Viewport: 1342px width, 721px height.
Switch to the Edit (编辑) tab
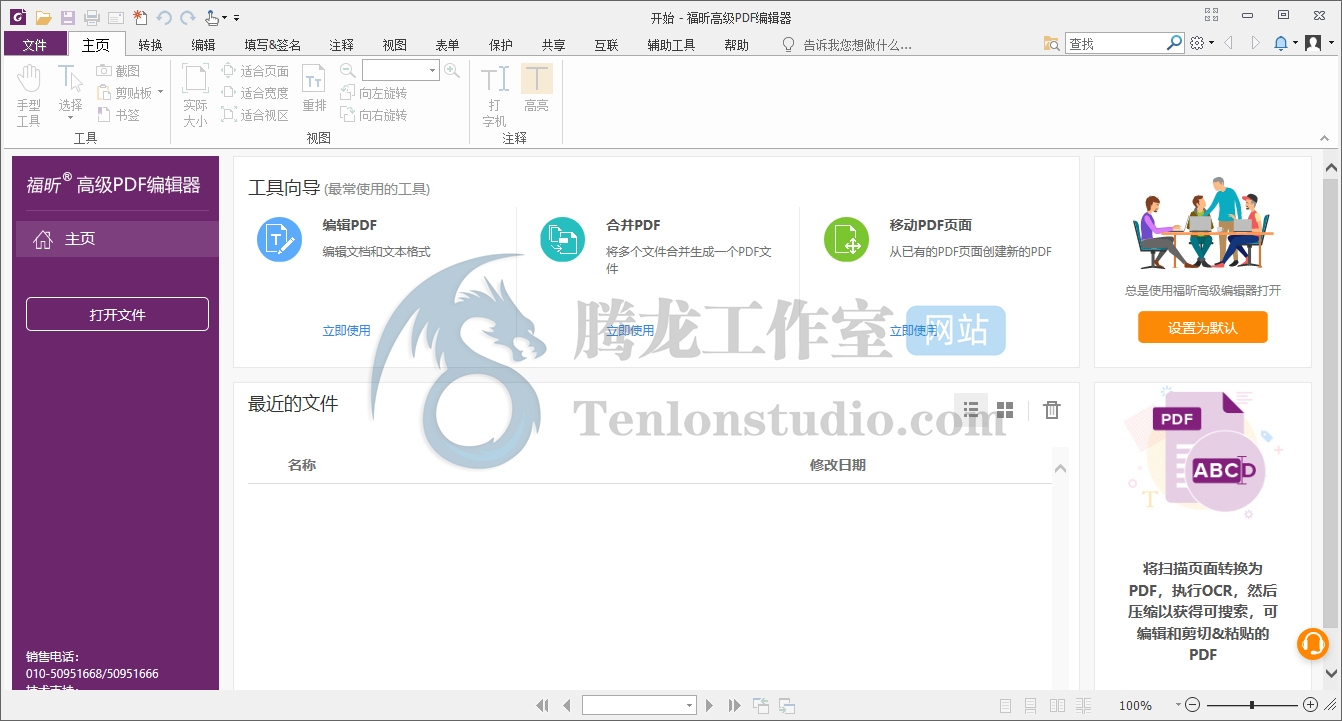pyautogui.click(x=204, y=45)
